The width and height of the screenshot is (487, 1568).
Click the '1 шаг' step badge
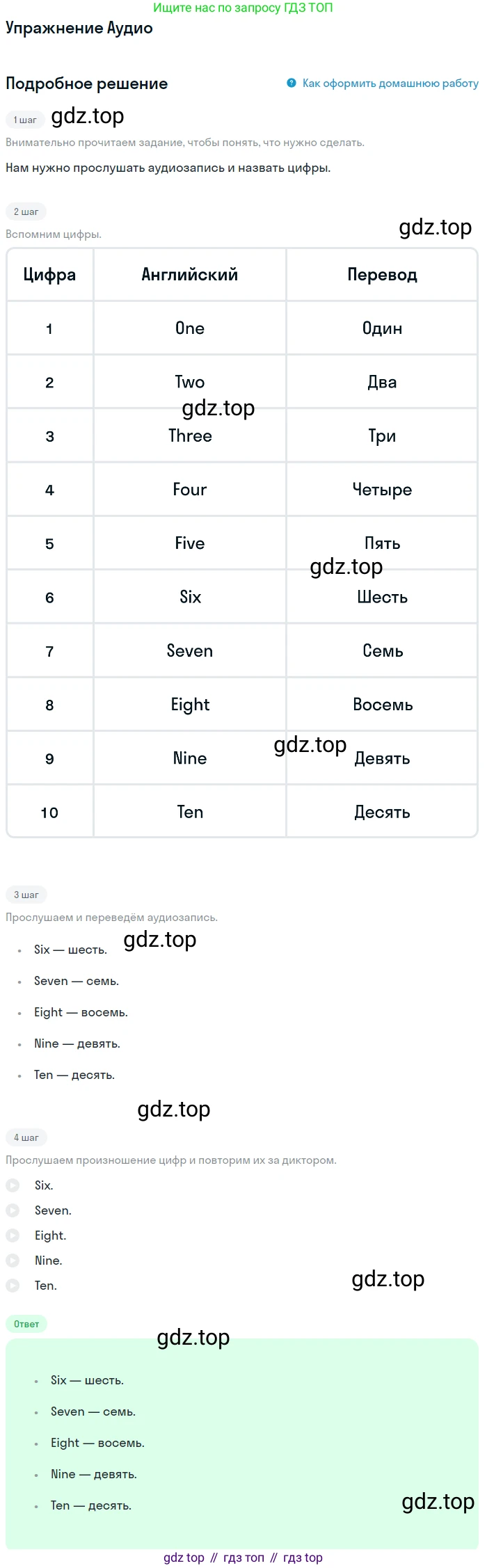pyautogui.click(x=25, y=120)
